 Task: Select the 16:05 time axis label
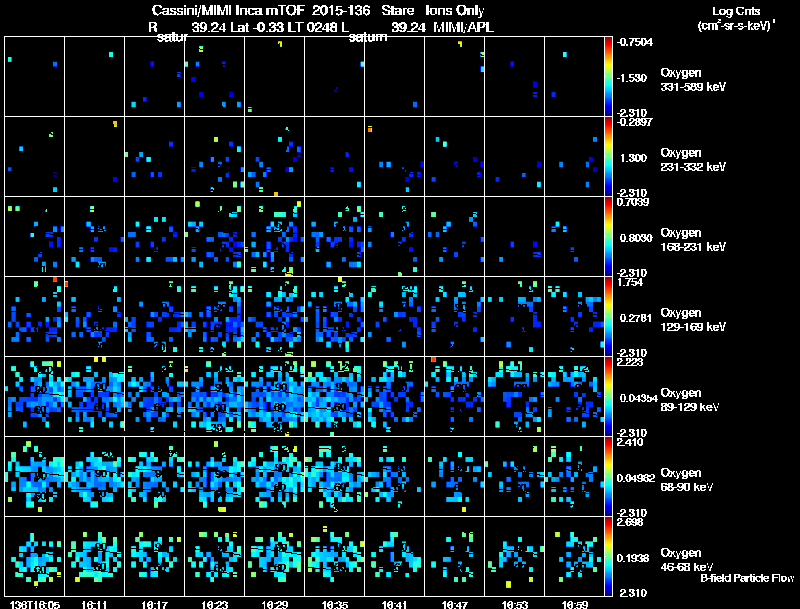pos(35,604)
